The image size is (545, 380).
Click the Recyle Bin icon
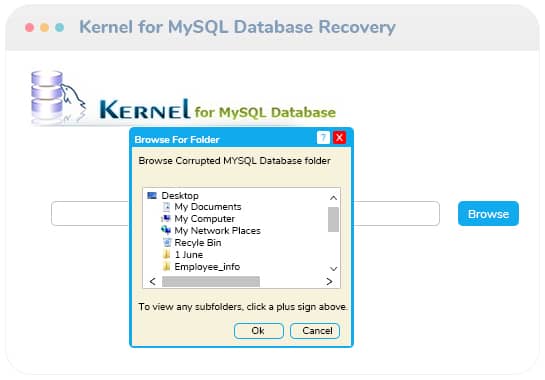tap(167, 243)
